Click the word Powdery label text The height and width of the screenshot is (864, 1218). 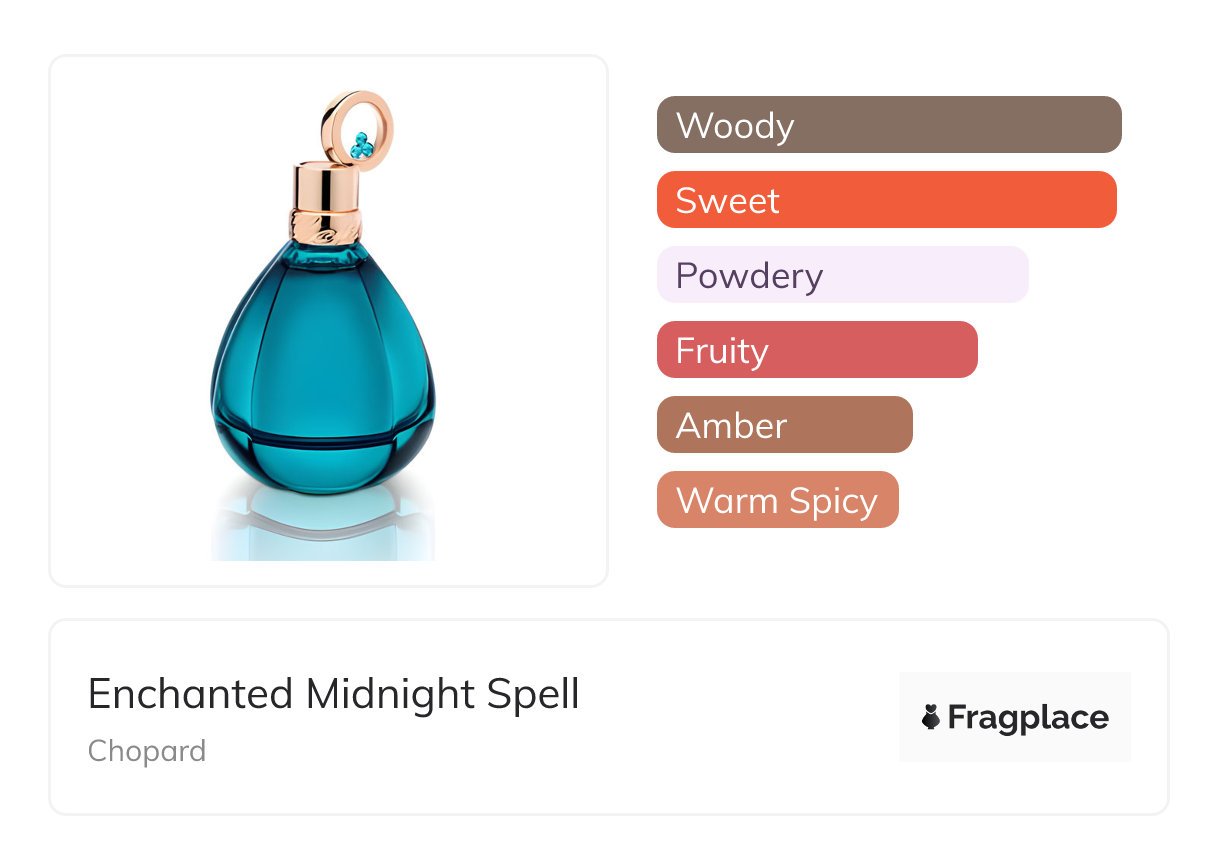749,276
